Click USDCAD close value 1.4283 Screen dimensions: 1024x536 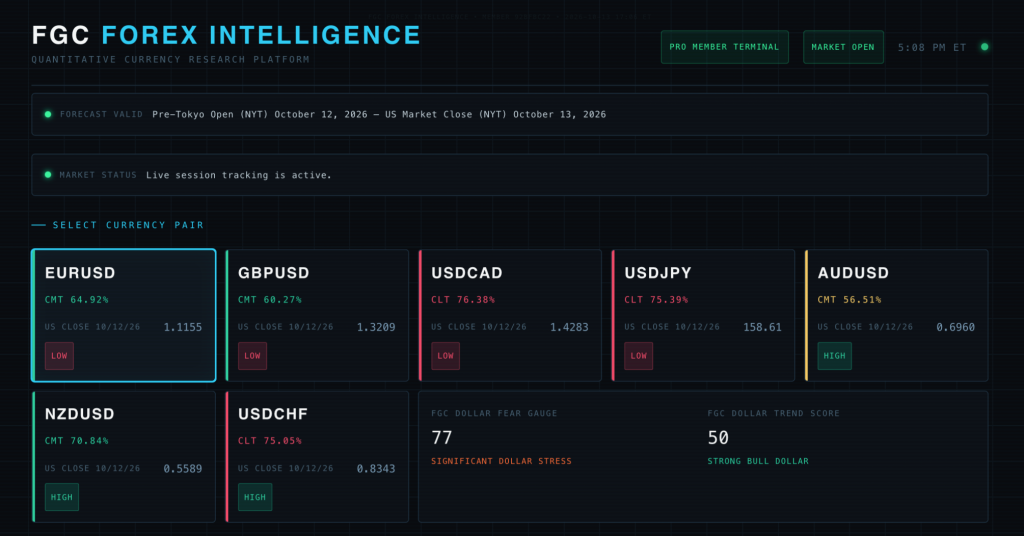569,327
